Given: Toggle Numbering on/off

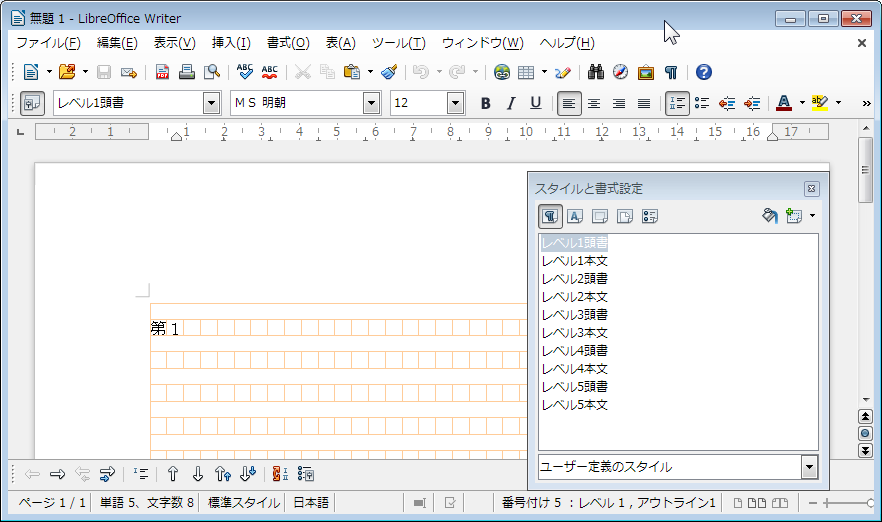Looking at the screenshot, I should click(677, 104).
